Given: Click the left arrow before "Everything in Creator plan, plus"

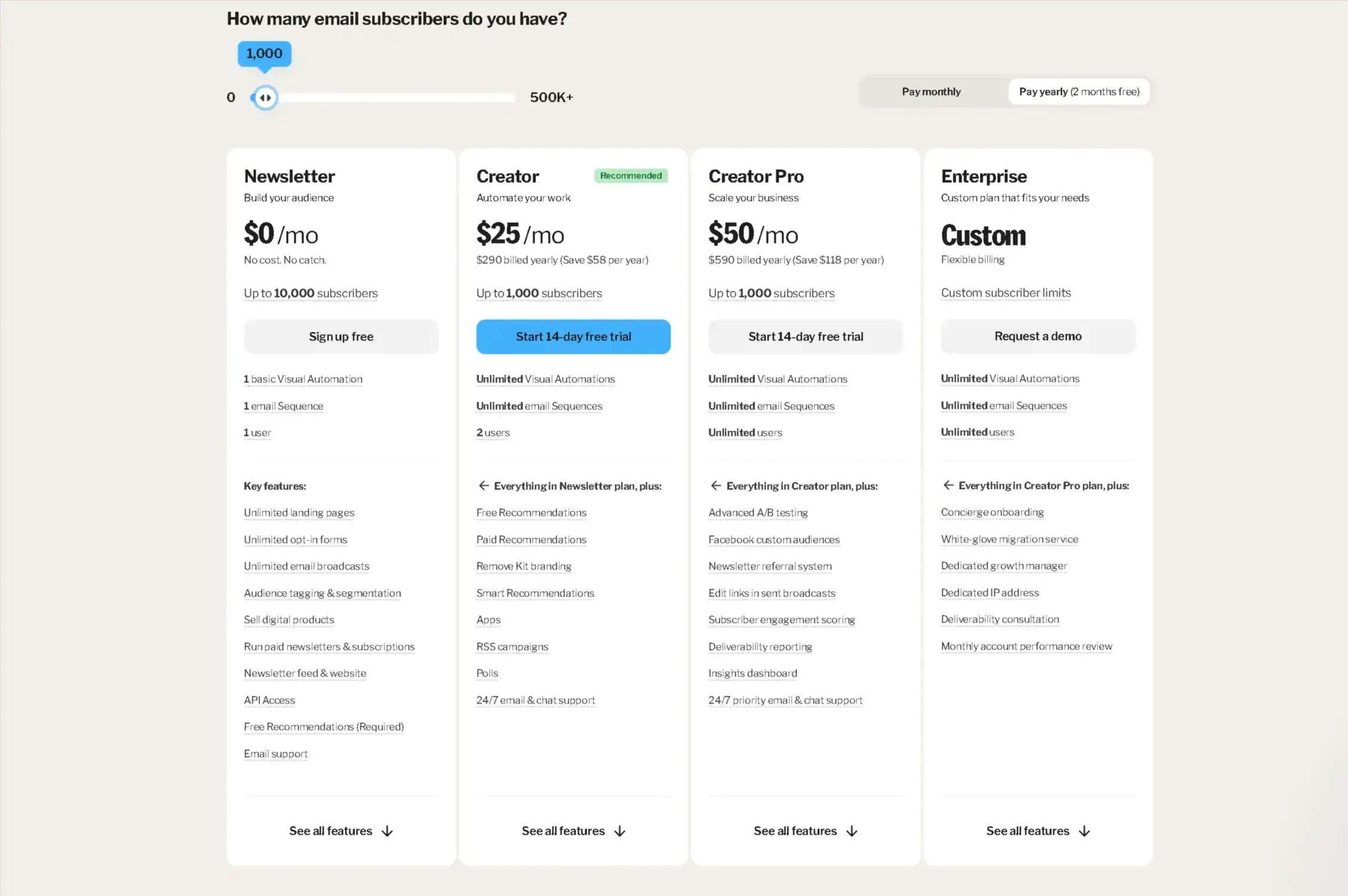Looking at the screenshot, I should 715,486.
